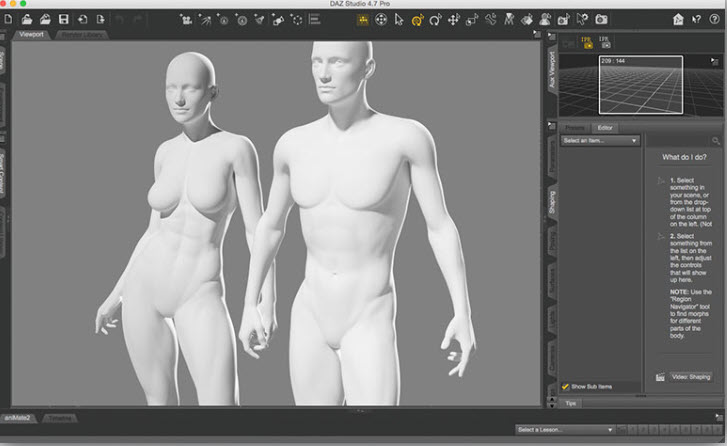Click the home icon in top-right toolbar
Screen dimensions: 727x446
coord(680,19)
